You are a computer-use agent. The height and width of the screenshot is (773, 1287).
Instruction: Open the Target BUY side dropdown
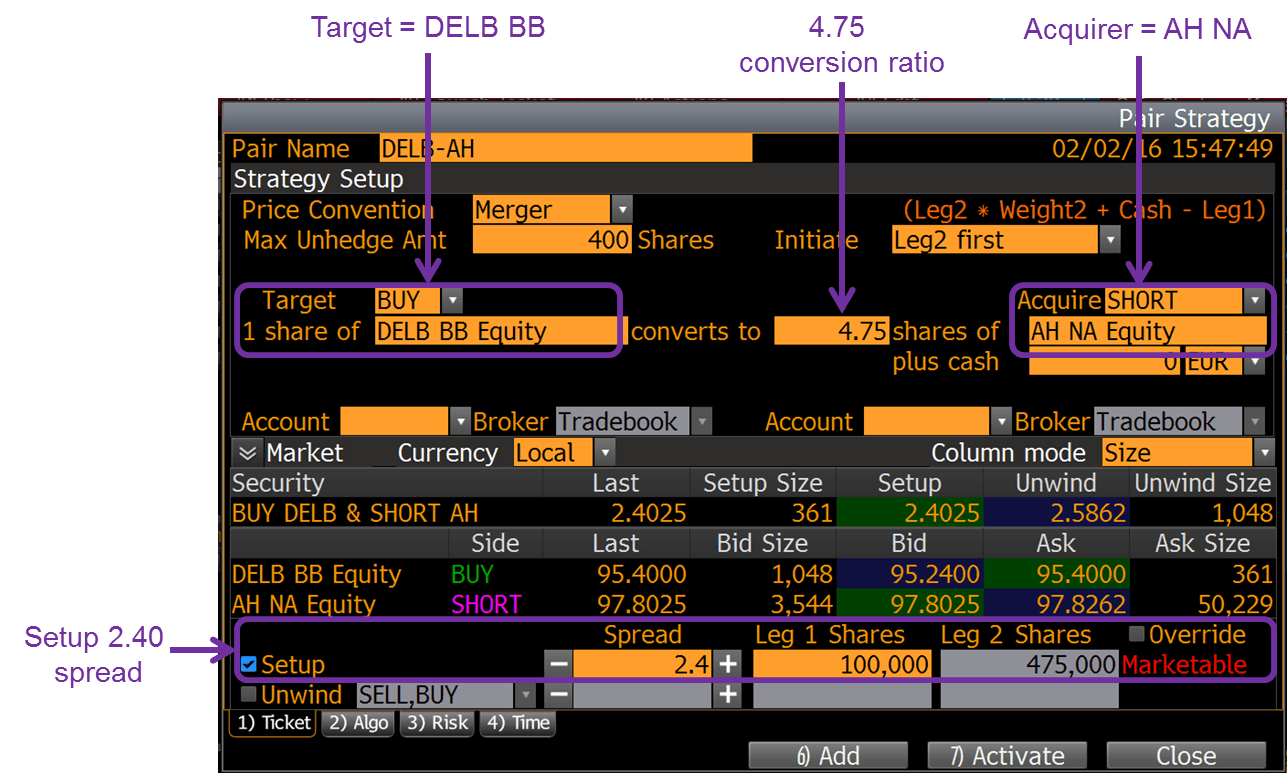tap(452, 300)
